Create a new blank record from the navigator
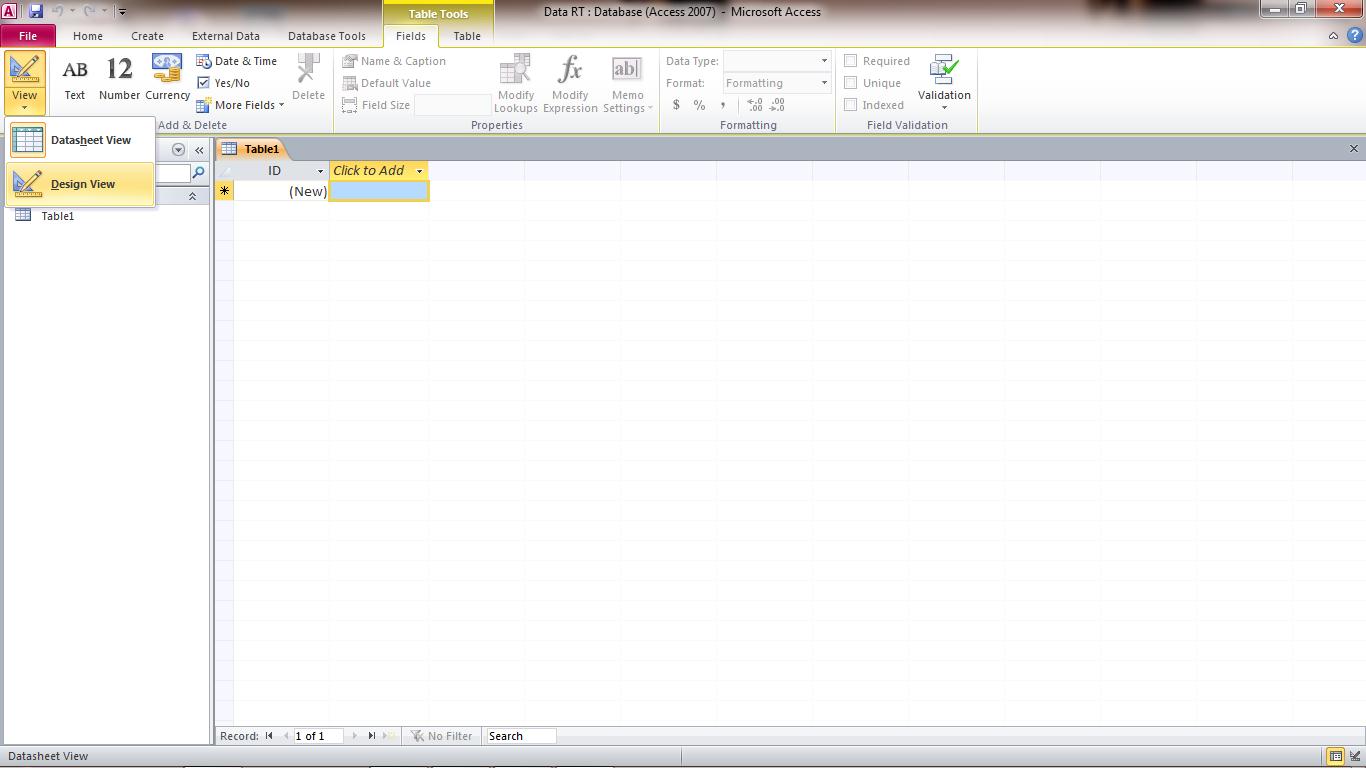This screenshot has width=1366, height=768. coord(389,736)
